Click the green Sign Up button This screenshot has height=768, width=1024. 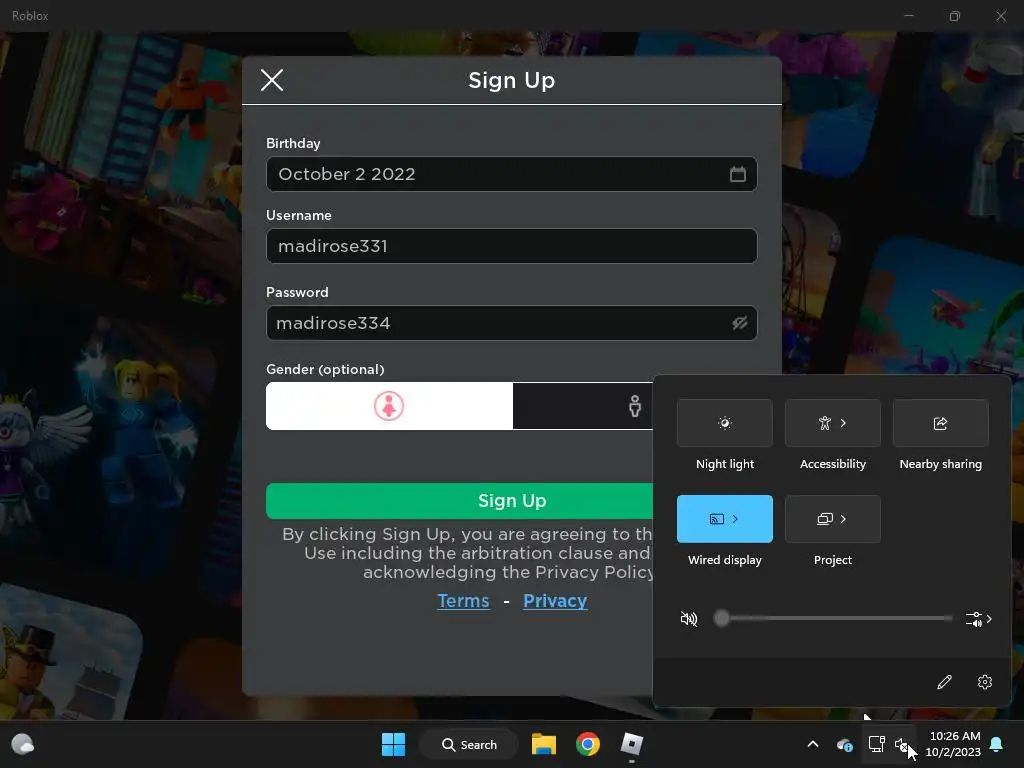pyautogui.click(x=459, y=501)
